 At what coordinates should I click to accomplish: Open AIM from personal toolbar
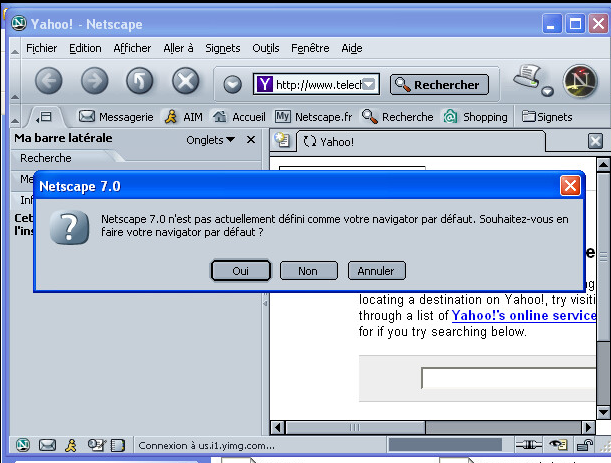pyautogui.click(x=183, y=117)
